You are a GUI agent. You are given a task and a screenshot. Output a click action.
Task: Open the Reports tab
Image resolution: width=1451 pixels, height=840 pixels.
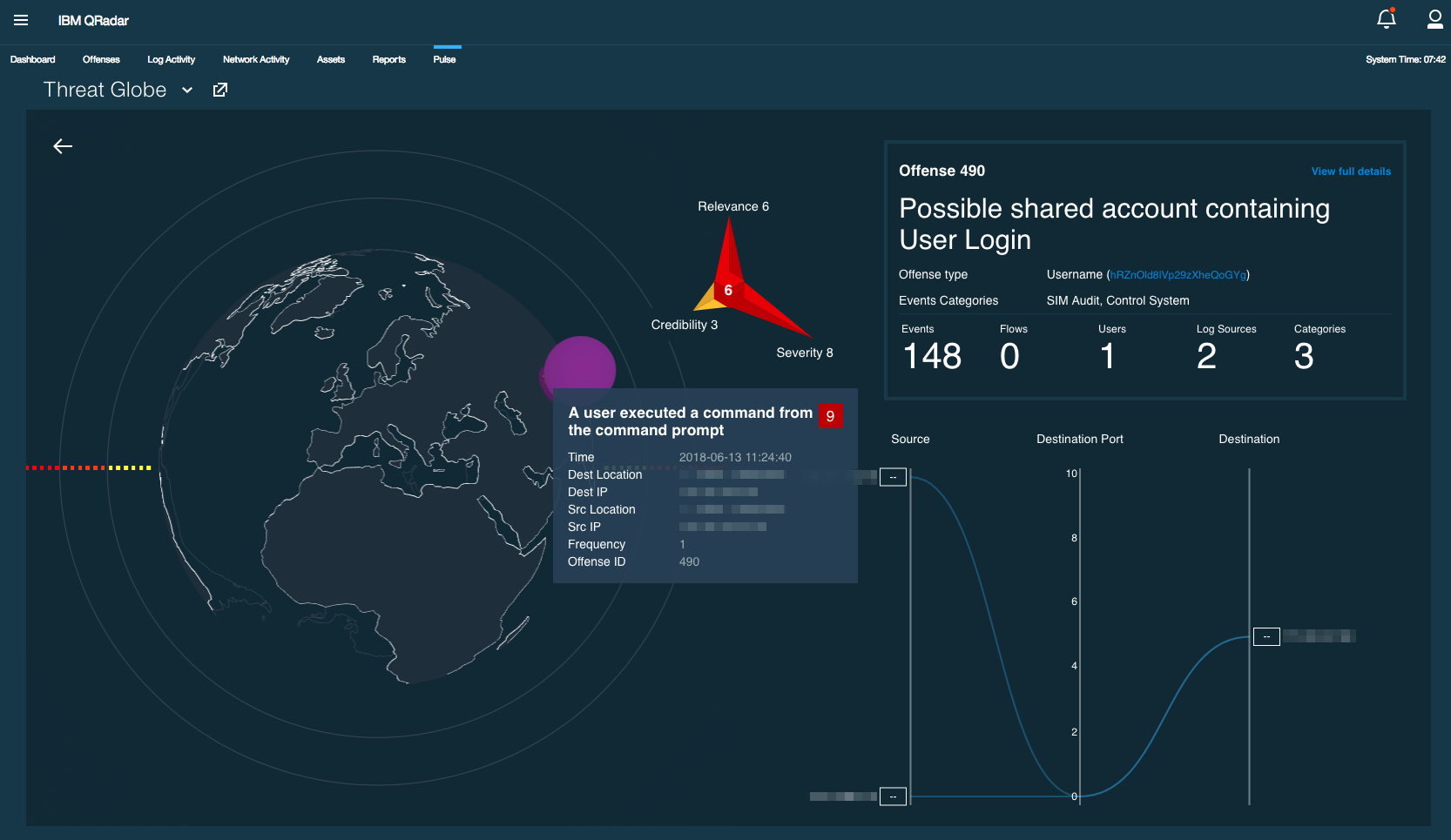(389, 59)
